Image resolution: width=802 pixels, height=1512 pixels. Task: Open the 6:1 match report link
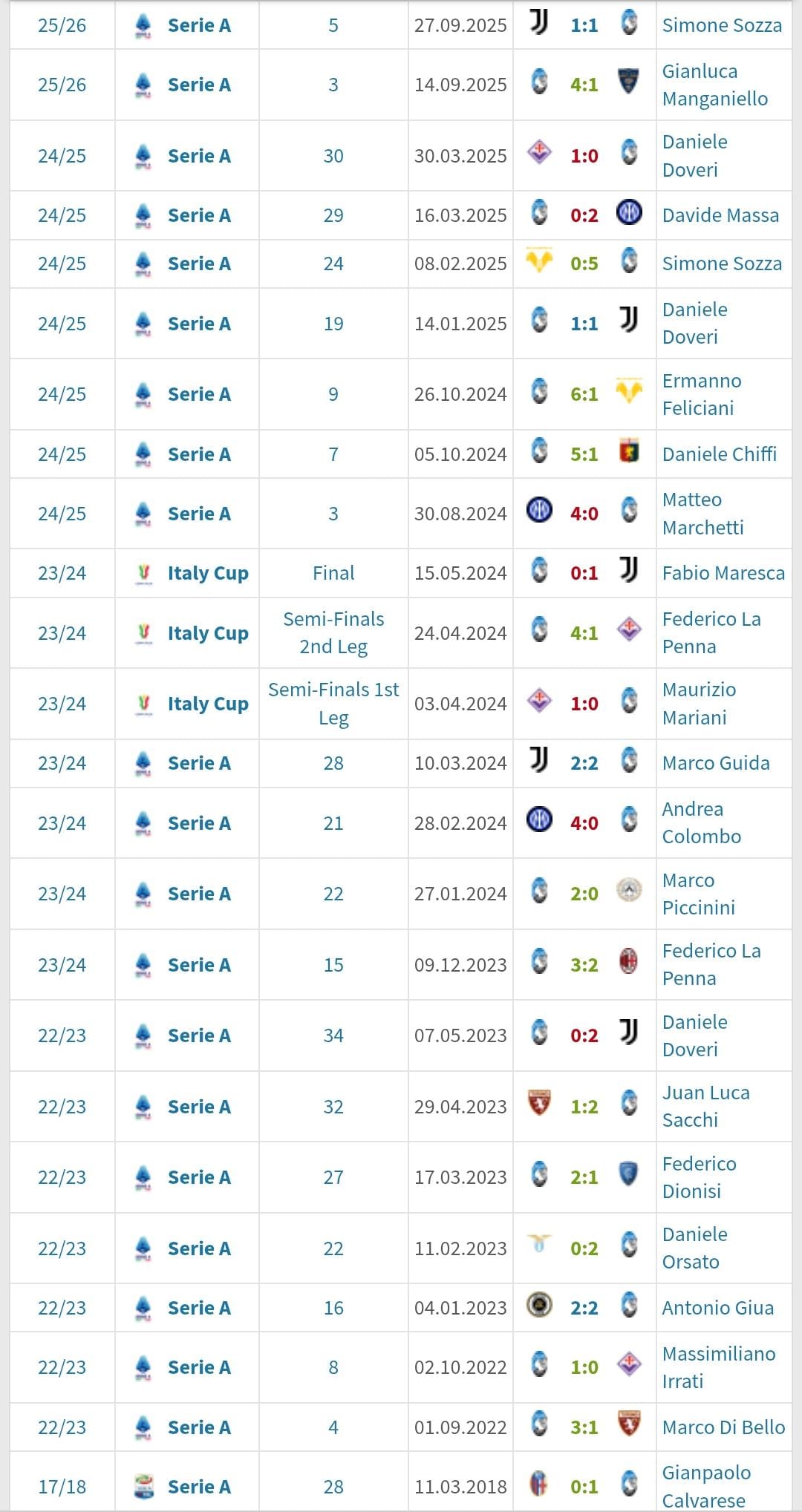pyautogui.click(x=584, y=394)
